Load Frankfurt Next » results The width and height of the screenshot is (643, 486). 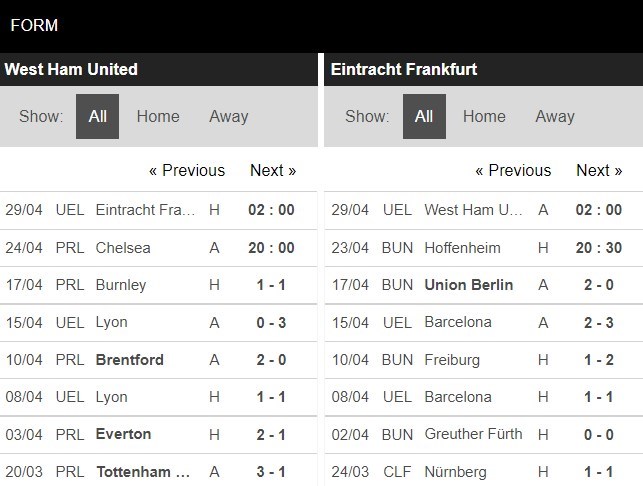599,170
